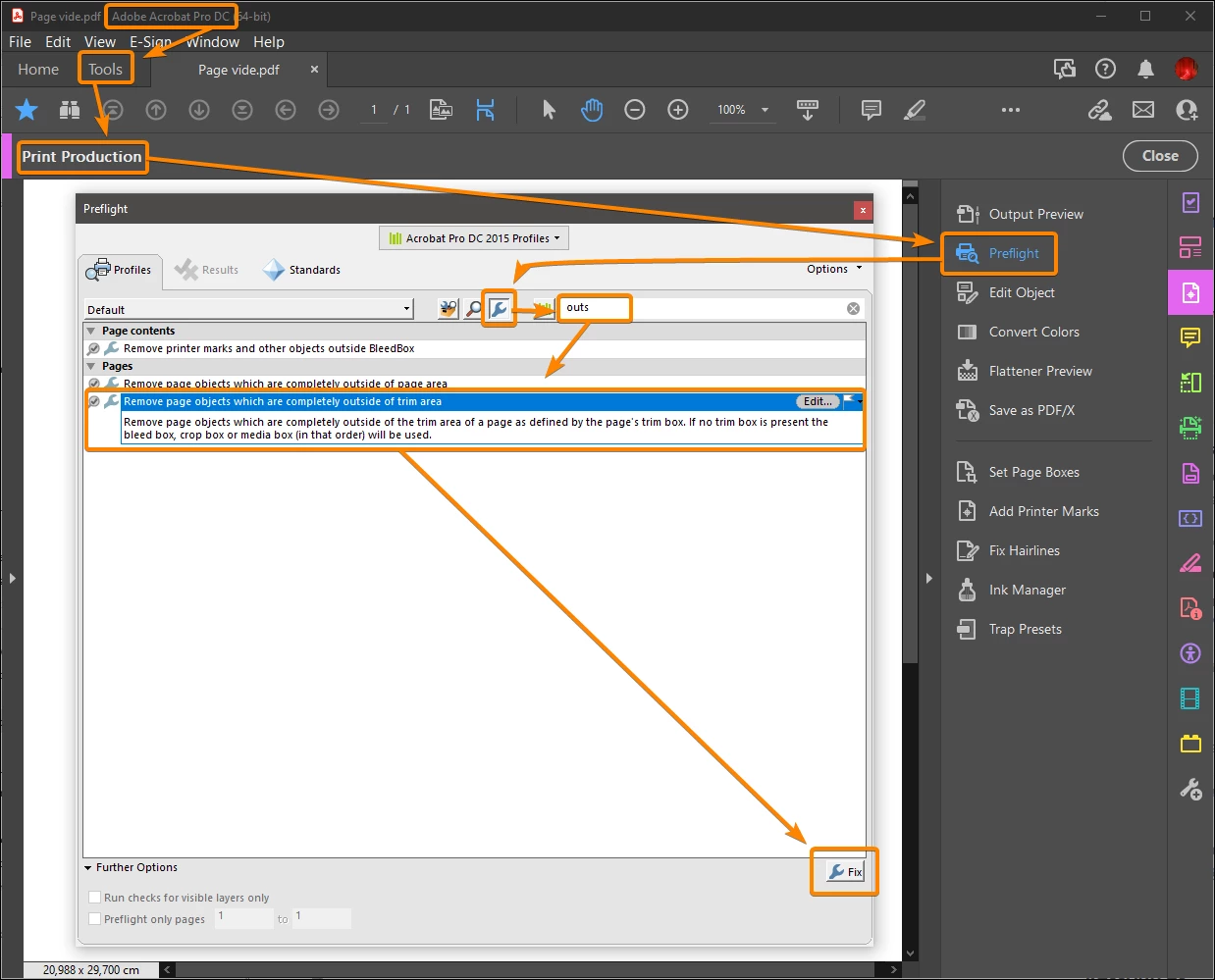The image size is (1215, 980).
Task: Toggle the wrench single fixups filter button
Action: [x=499, y=309]
